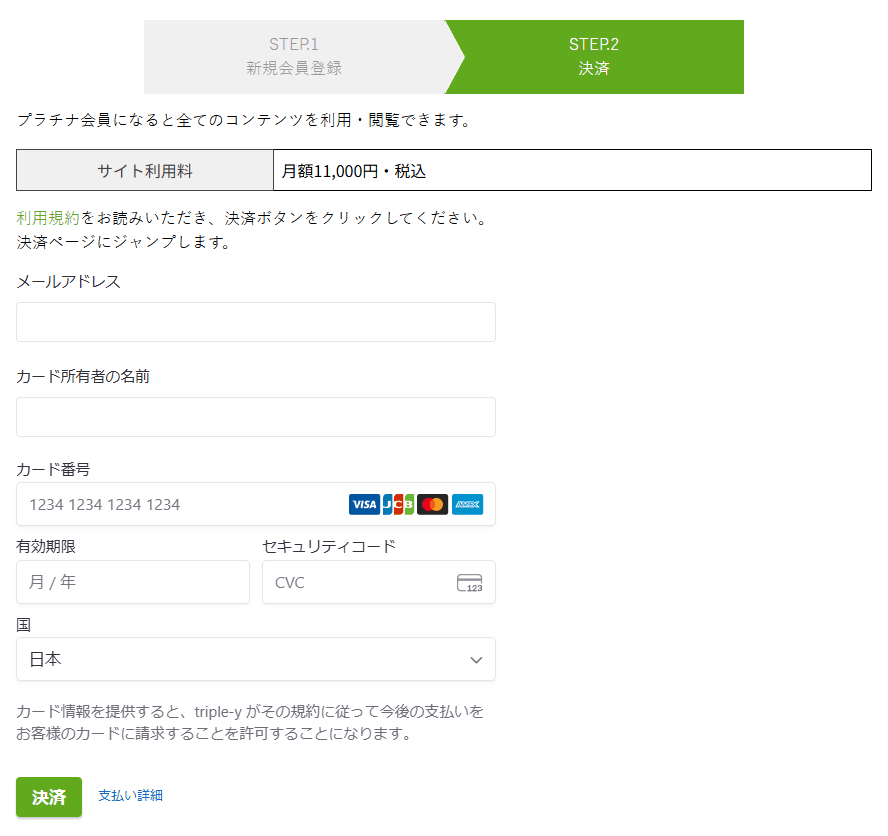
Task: Click the セキュリティコード label
Action: point(328,546)
